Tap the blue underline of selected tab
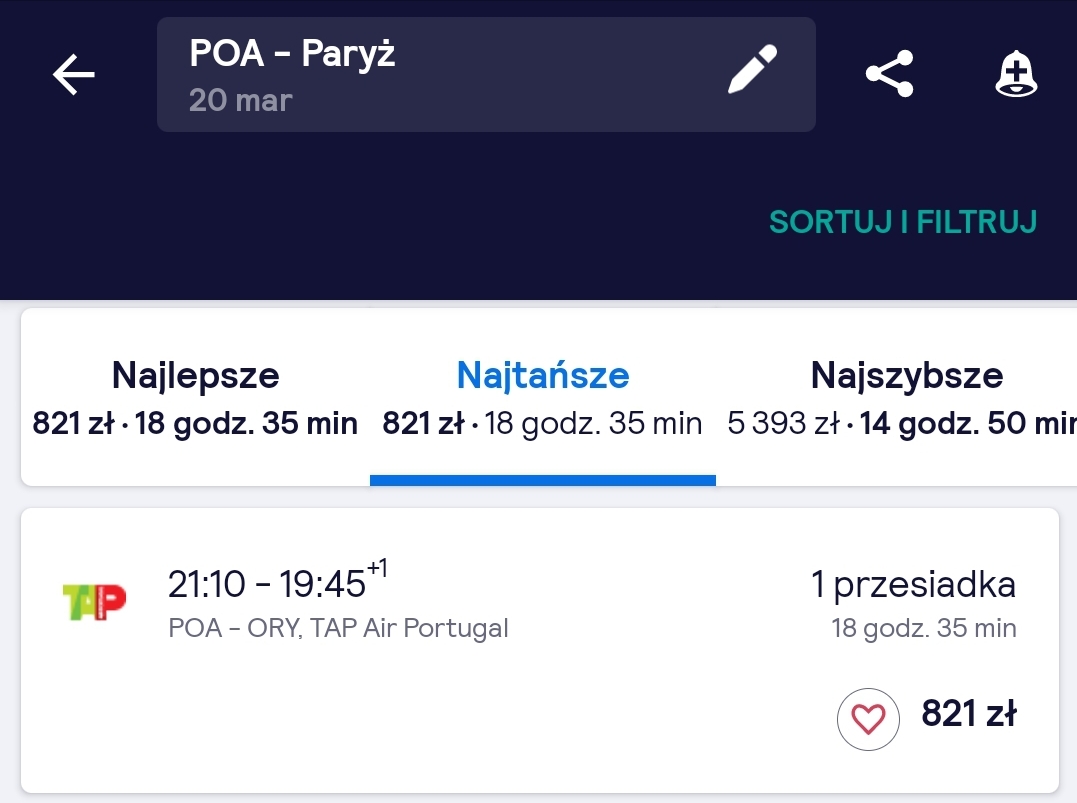Image resolution: width=1077 pixels, height=803 pixels. [543, 480]
